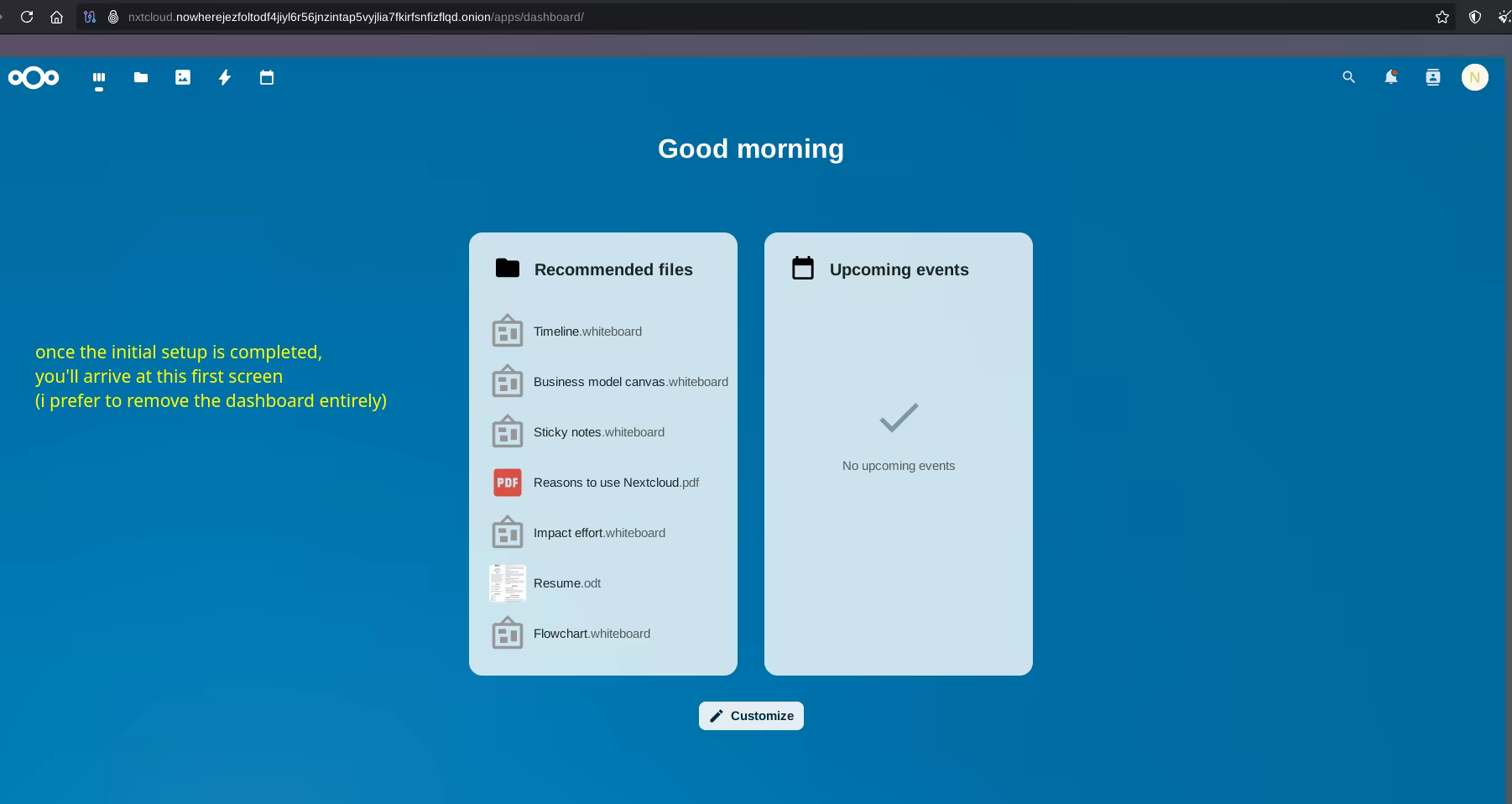Open Sticky notes.whiteboard file
Viewport: 1512px width, 804px height.
pyautogui.click(x=599, y=432)
